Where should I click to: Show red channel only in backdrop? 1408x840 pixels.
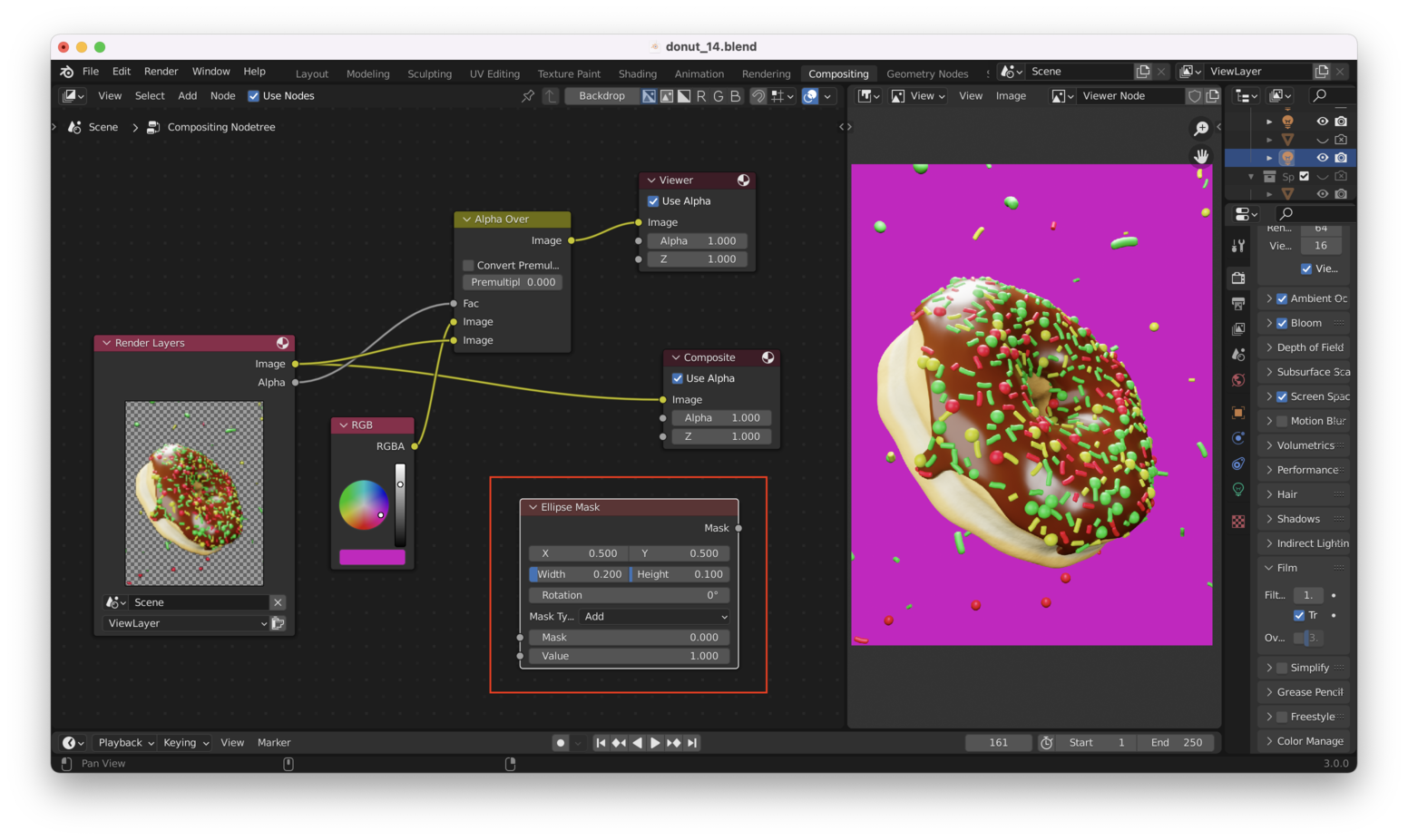click(x=700, y=96)
